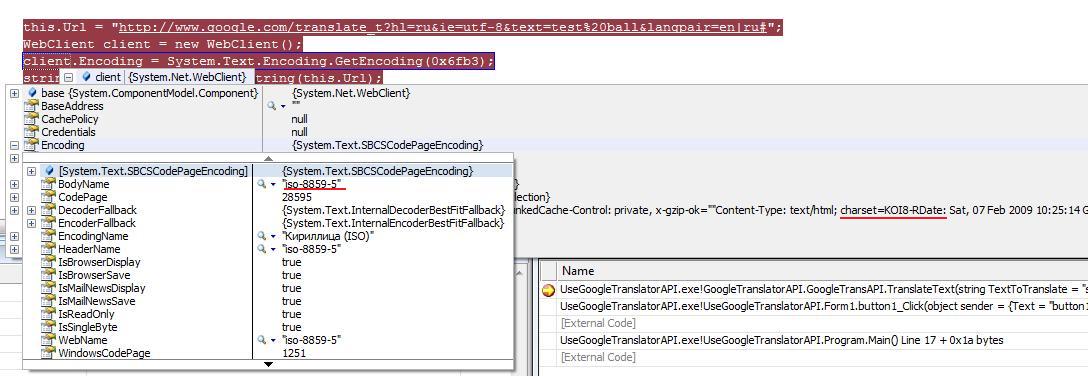This screenshot has width=1088, height=376.
Task: Open visualizer dropdown arrow for EncodingName
Action: point(273,237)
